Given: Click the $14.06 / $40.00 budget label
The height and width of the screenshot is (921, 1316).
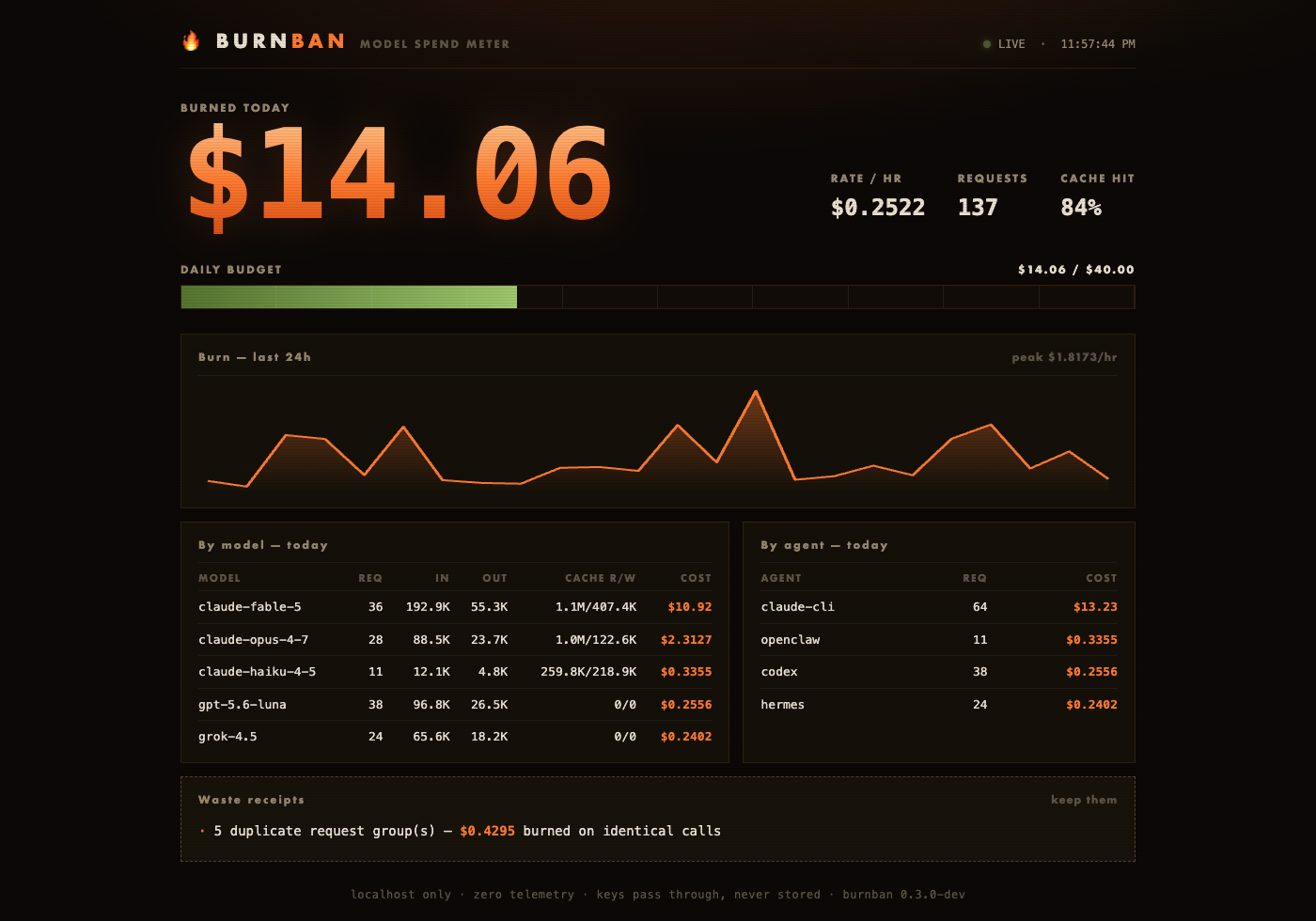Looking at the screenshot, I should click(x=1076, y=270).
